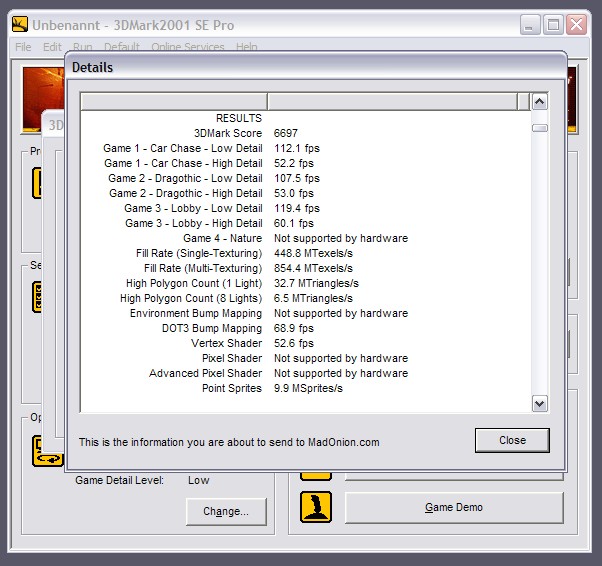Open the Run menu
Screen dimensions: 602x566
[x=83, y=47]
